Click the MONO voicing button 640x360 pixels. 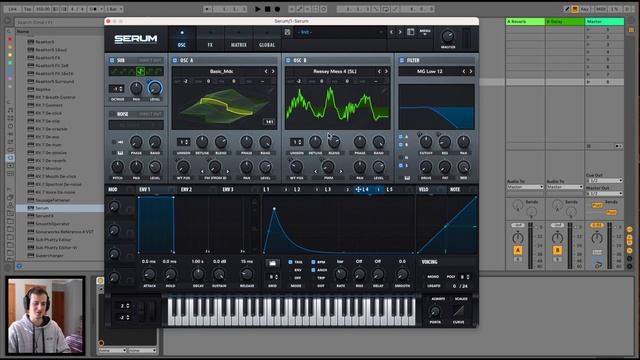coord(433,277)
